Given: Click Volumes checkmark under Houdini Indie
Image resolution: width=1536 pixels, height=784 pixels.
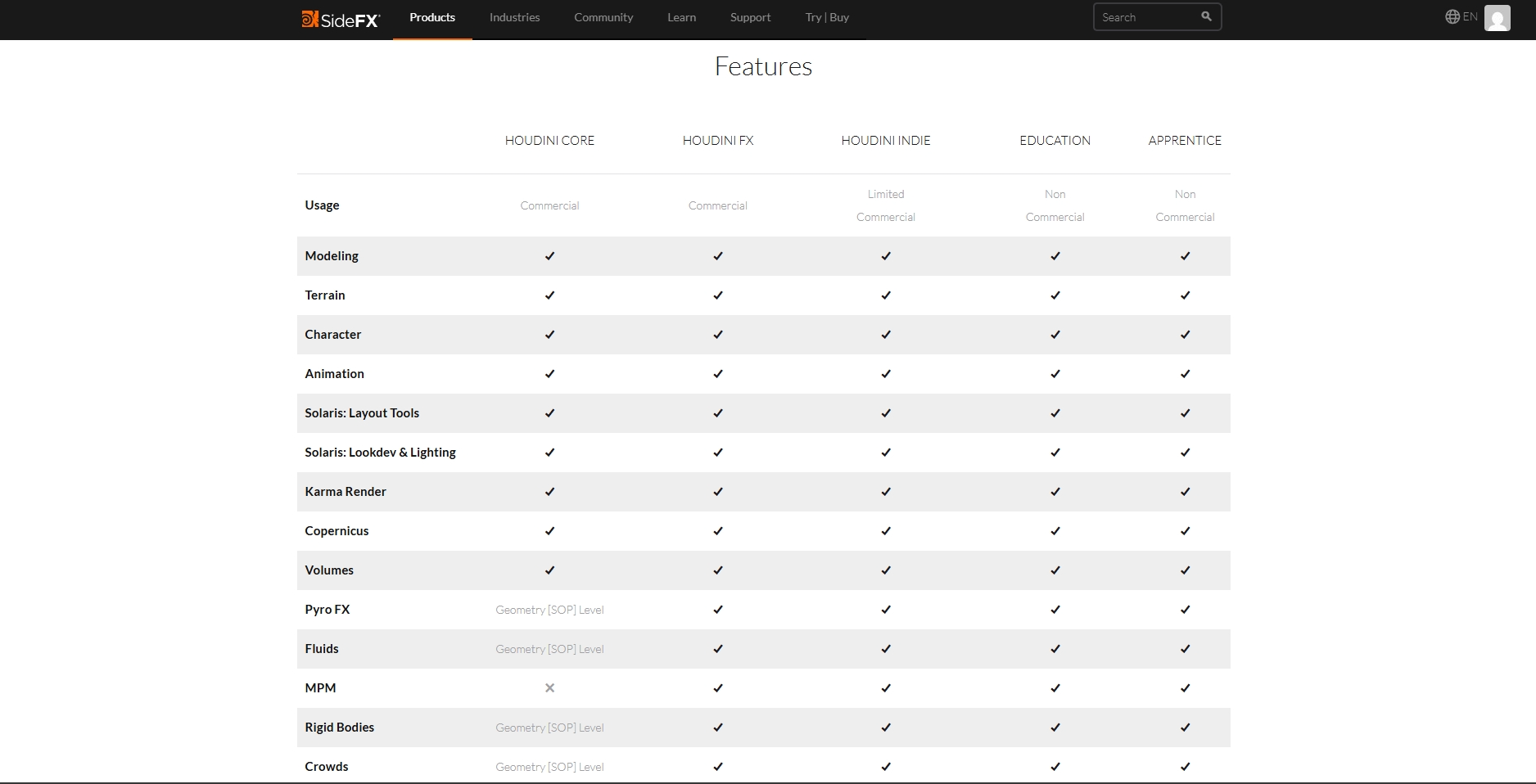Looking at the screenshot, I should pyautogui.click(x=886, y=570).
